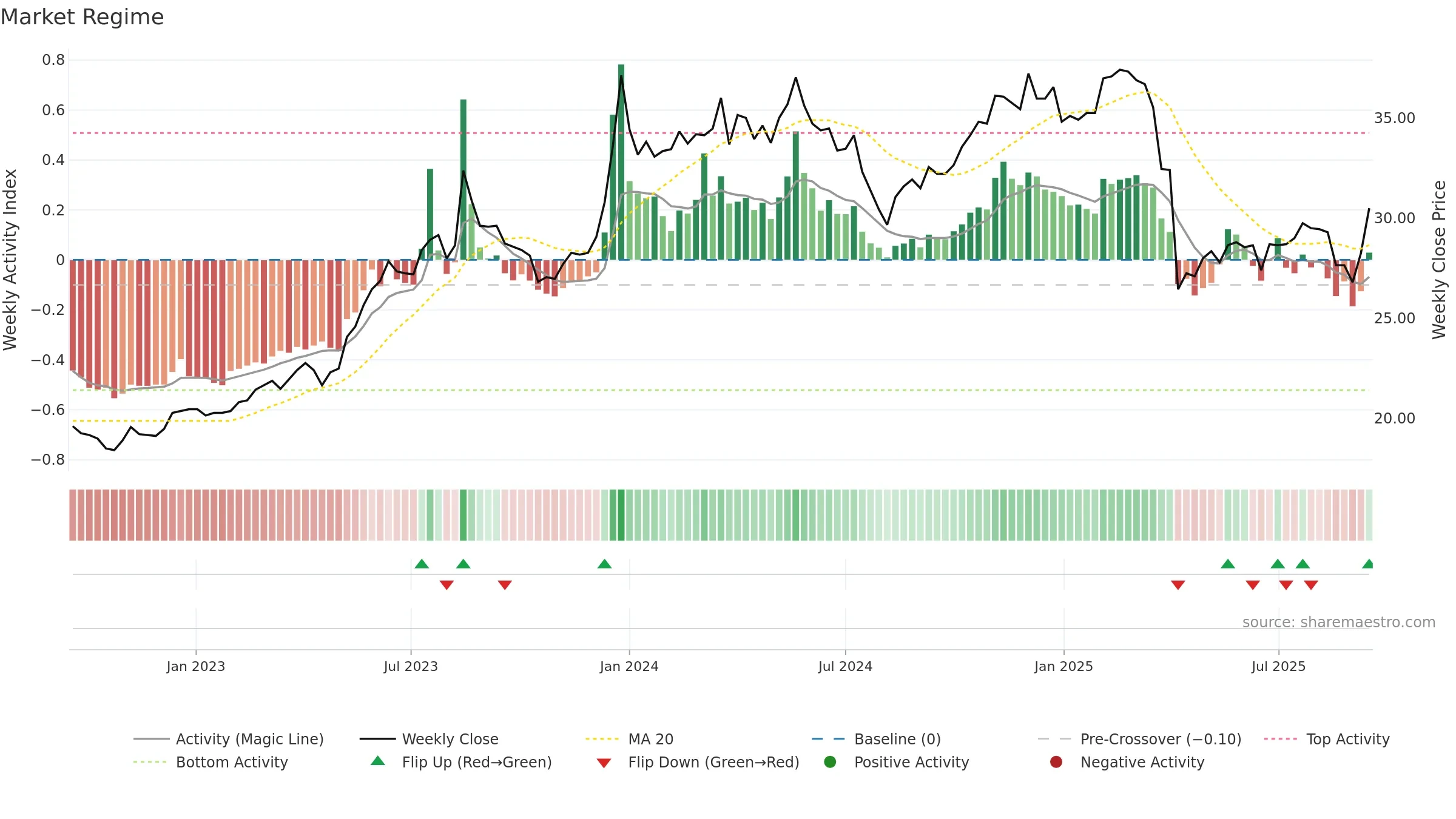
Task: Select the last red flip-down triangle after Jul 2025
Action: point(1311,585)
